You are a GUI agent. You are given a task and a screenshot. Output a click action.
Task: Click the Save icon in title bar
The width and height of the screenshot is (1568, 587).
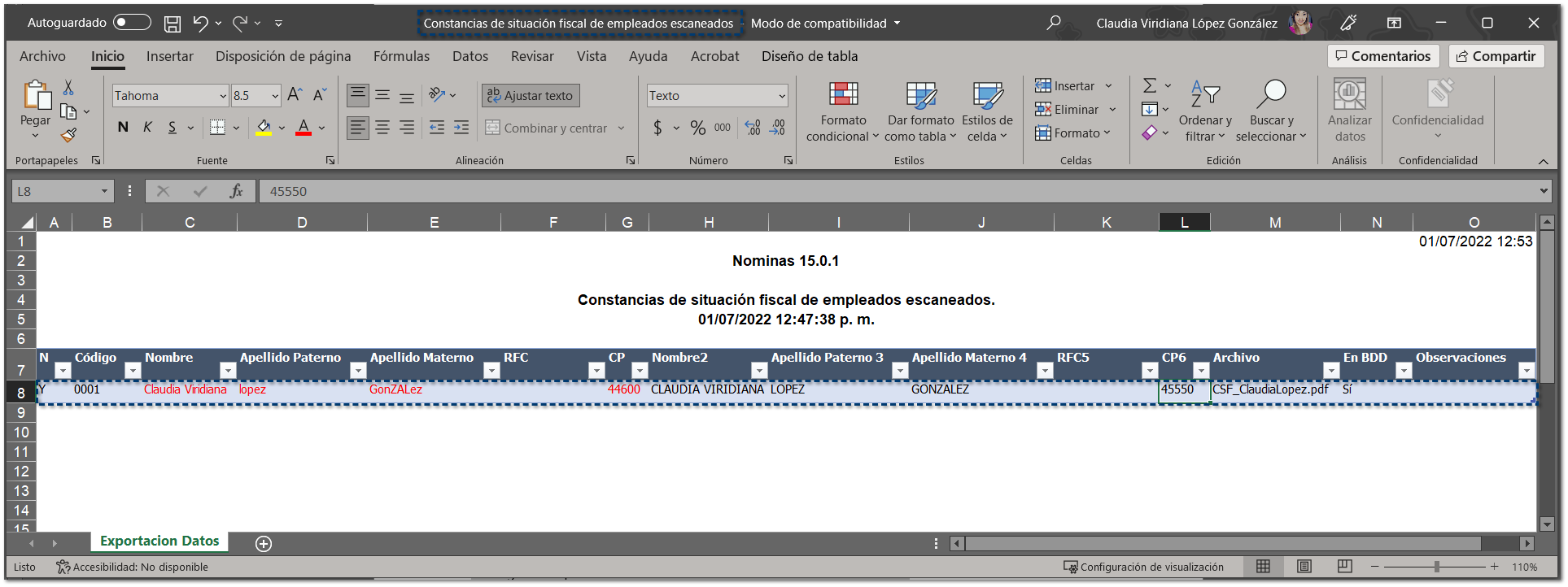[173, 24]
